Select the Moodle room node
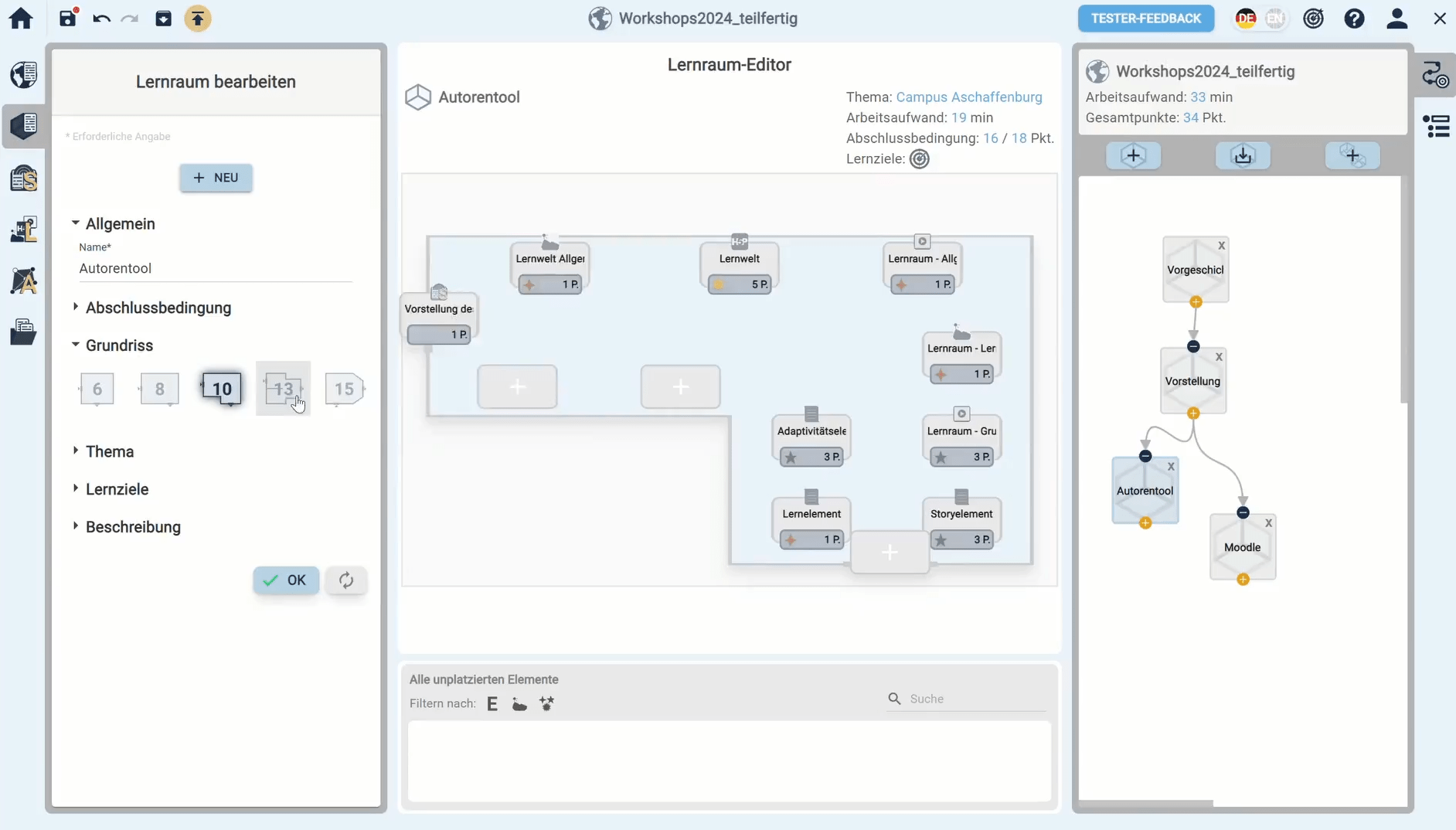The height and width of the screenshot is (830, 1456). click(1243, 547)
